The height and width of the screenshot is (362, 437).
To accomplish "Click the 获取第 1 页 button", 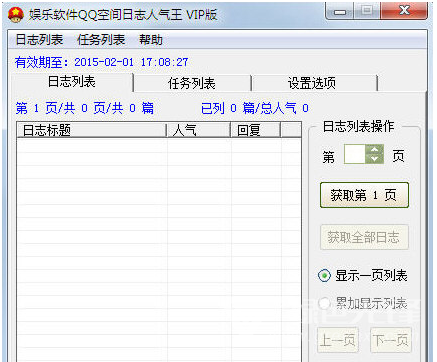I will pyautogui.click(x=364, y=195).
